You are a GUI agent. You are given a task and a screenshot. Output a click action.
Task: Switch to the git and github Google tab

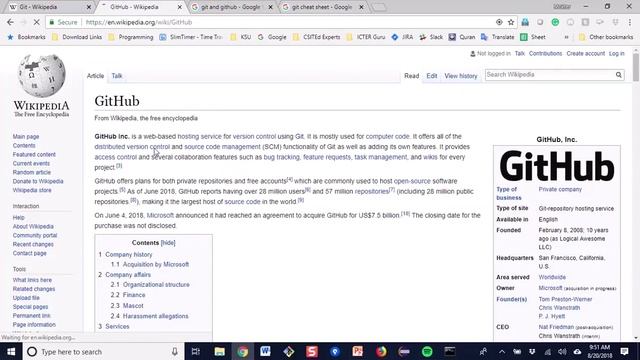point(231,7)
